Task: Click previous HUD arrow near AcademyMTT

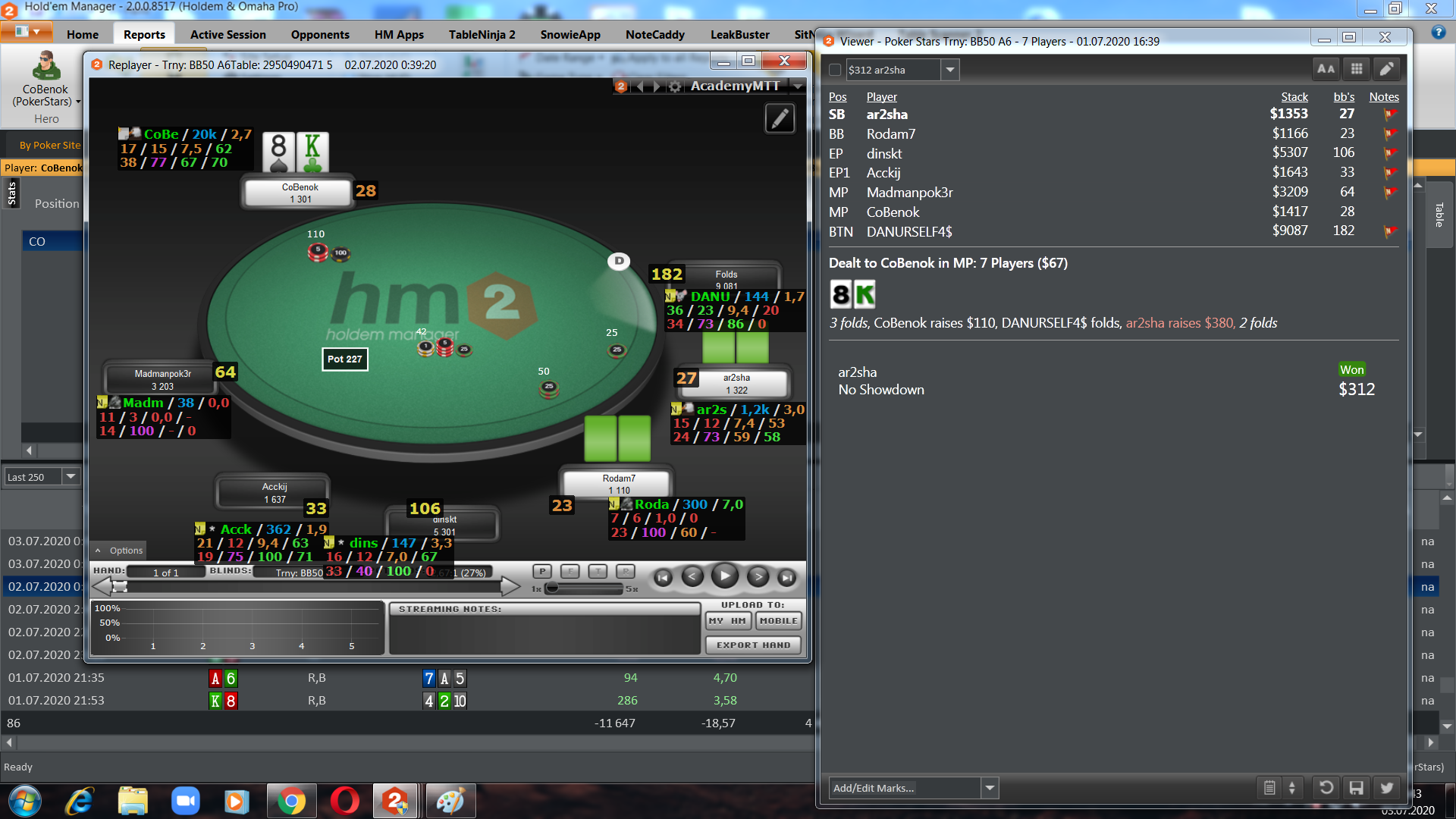Action: tap(640, 86)
